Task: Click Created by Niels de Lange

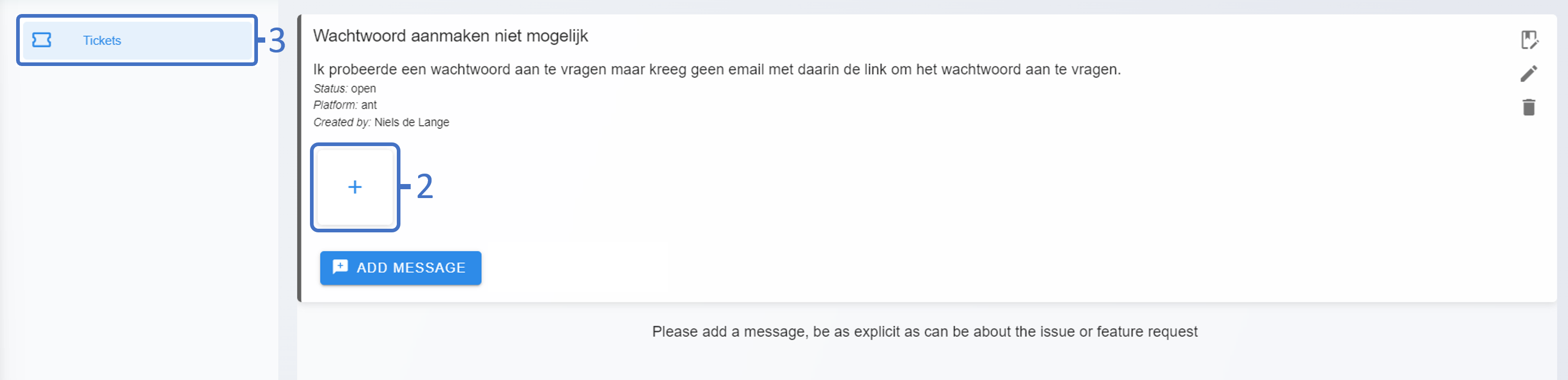Action: [381, 122]
